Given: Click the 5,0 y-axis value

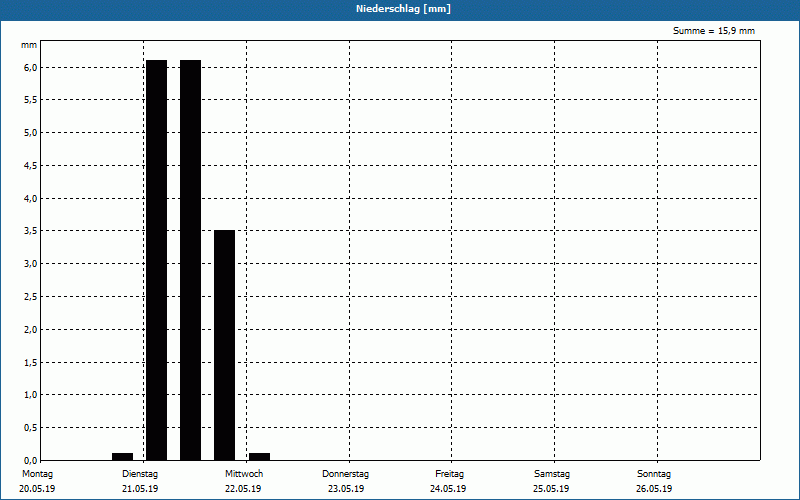Looking at the screenshot, I should (30, 133).
